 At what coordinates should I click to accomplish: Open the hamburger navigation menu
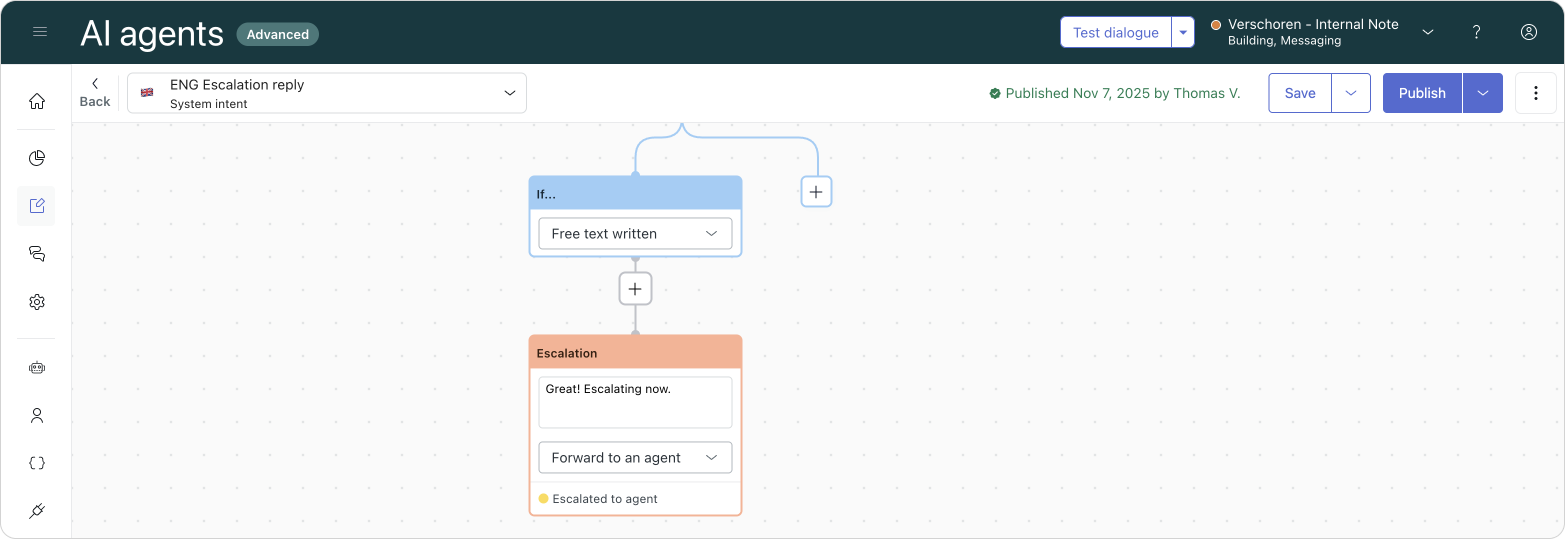point(40,32)
